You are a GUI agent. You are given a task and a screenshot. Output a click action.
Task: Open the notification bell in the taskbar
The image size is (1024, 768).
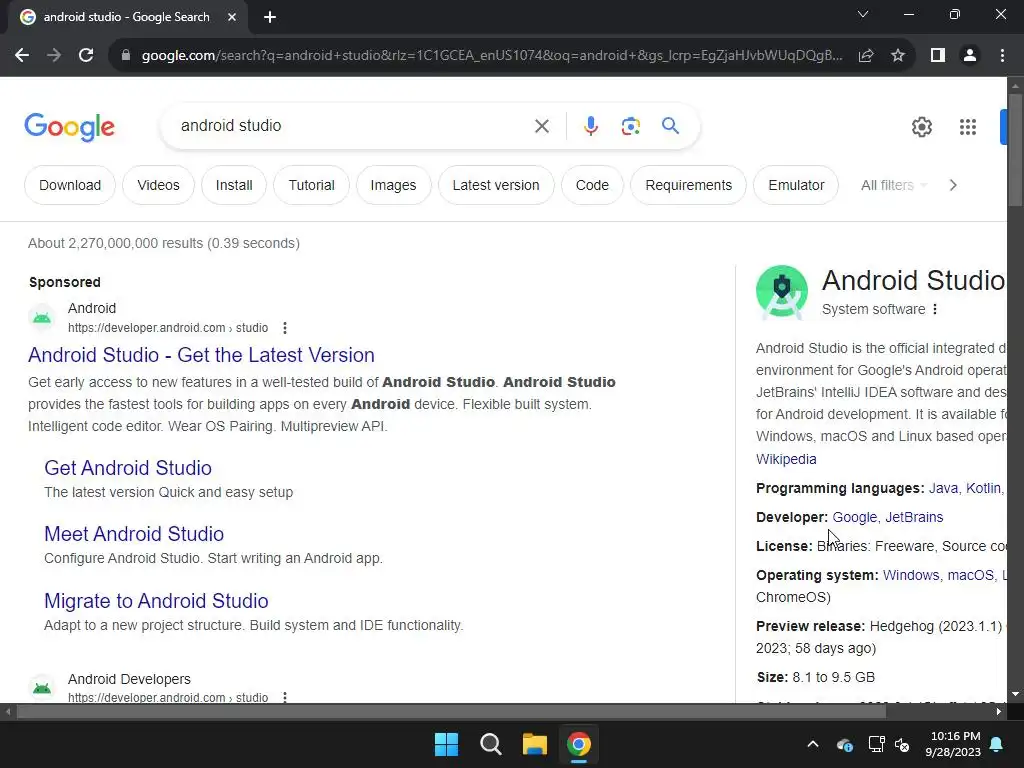[997, 744]
